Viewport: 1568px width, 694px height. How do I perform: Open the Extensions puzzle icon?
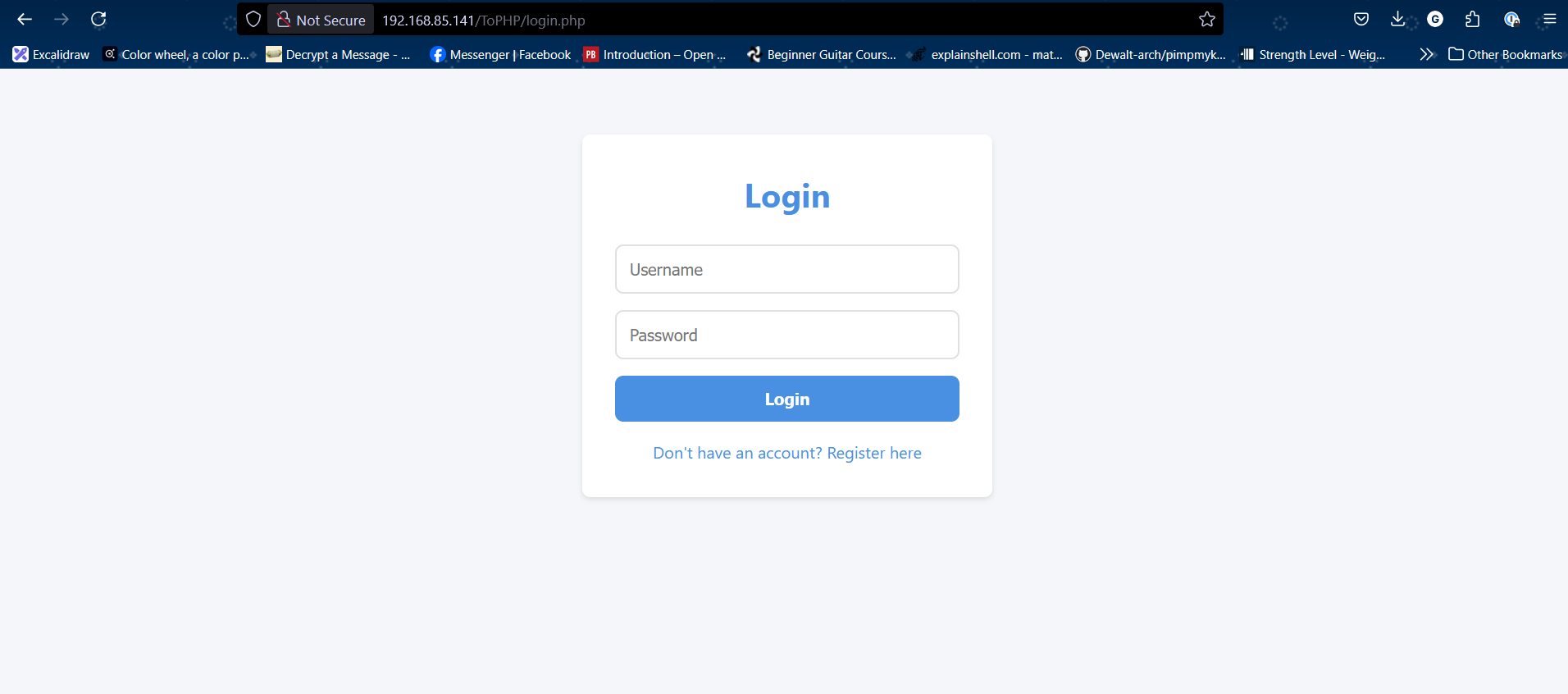coord(1473,19)
